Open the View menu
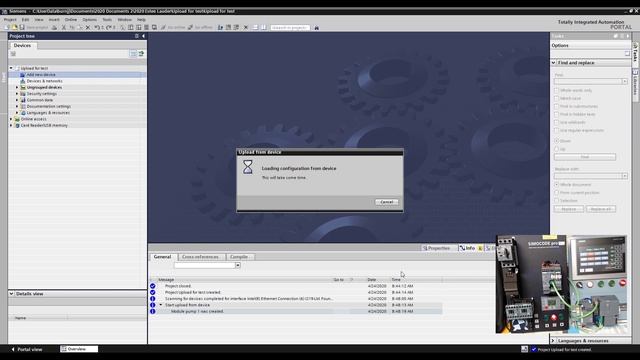 point(39,20)
